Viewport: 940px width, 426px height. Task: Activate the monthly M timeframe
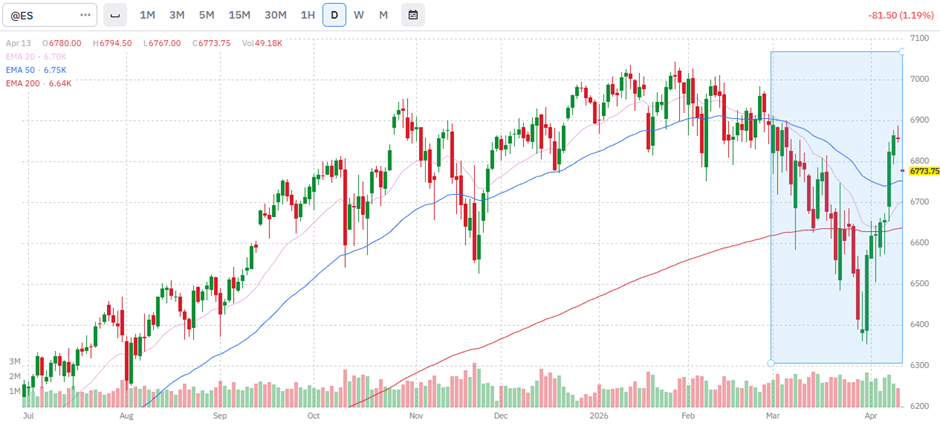point(384,15)
